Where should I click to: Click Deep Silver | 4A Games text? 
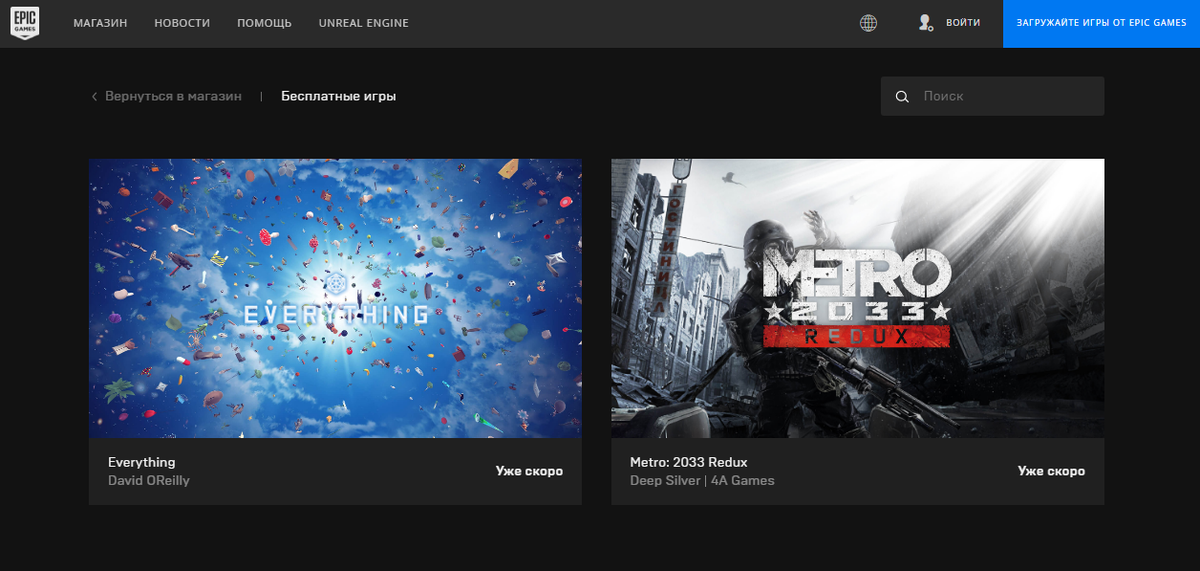tap(702, 480)
